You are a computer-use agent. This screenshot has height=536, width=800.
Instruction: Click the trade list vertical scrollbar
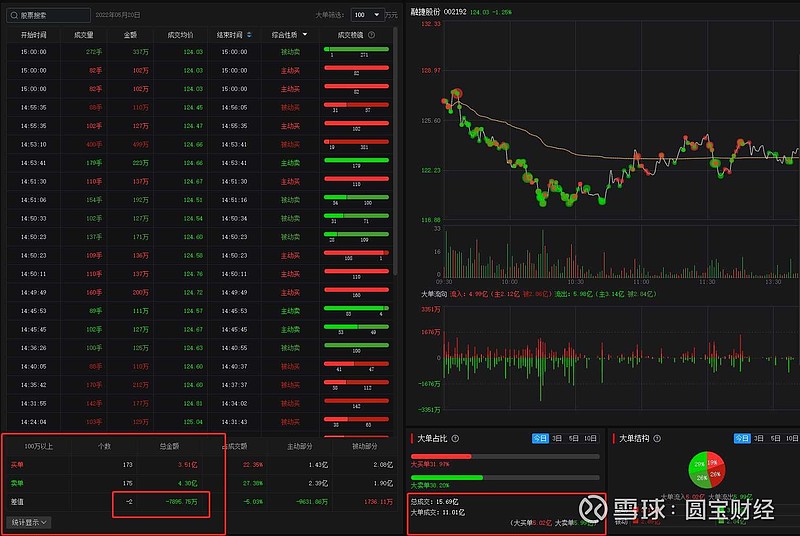(x=395, y=150)
